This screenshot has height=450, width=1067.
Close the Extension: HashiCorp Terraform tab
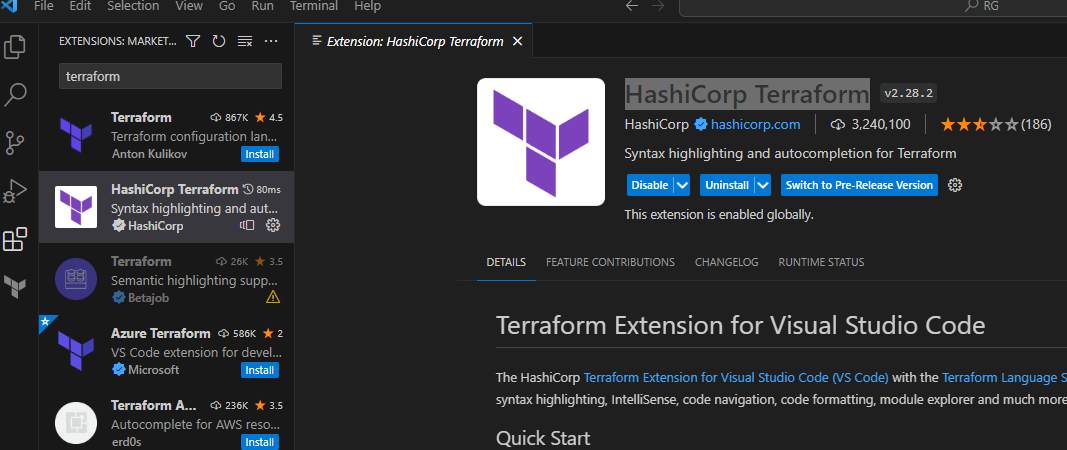517,42
